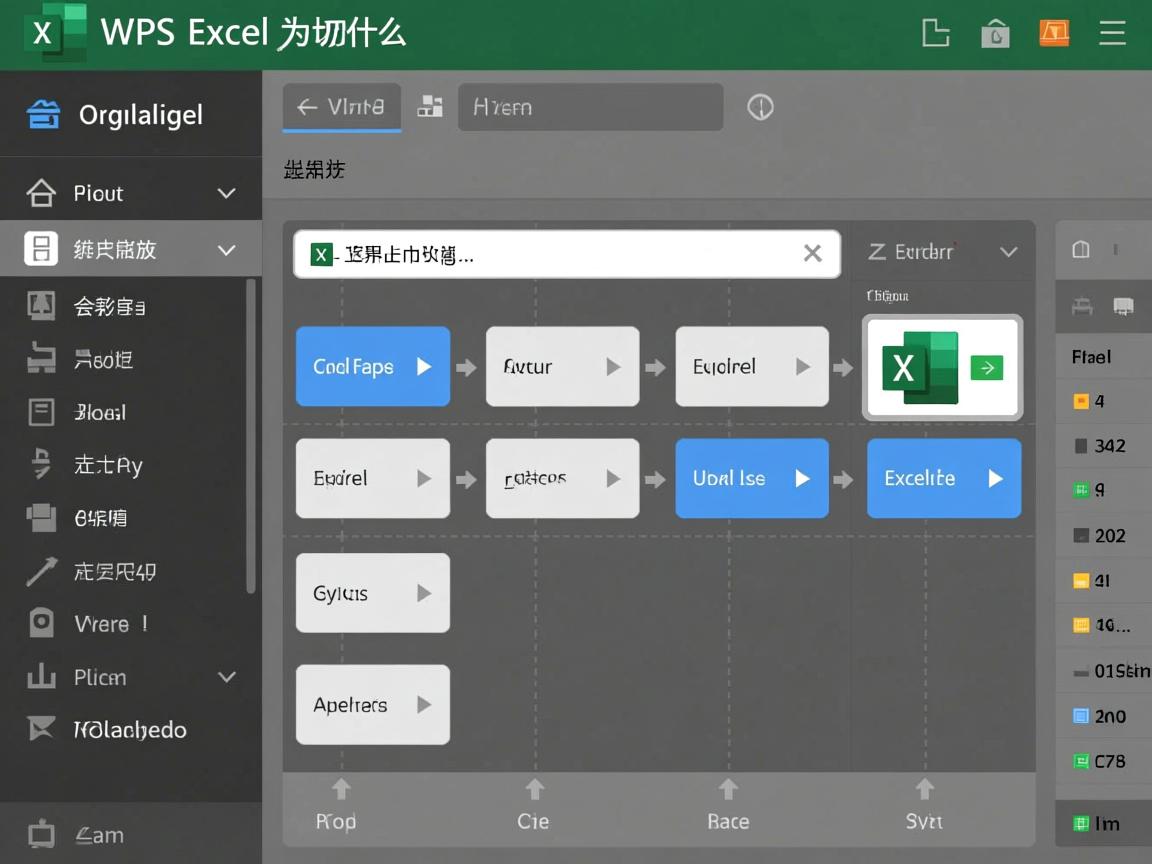
Task: Click the info icon beside the search bar
Action: tap(760, 107)
